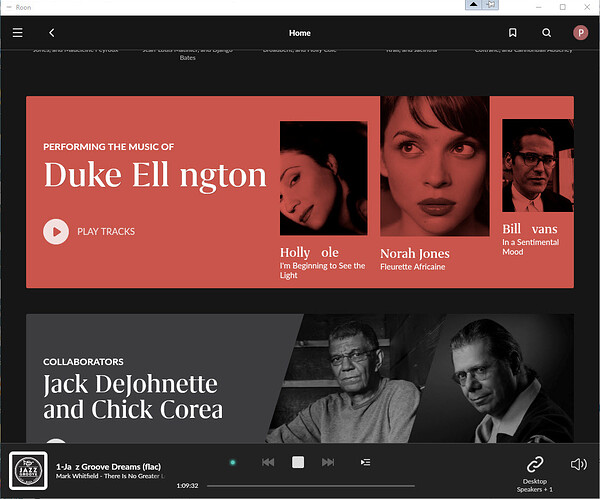Open track Fleurette Africaine

point(412,267)
